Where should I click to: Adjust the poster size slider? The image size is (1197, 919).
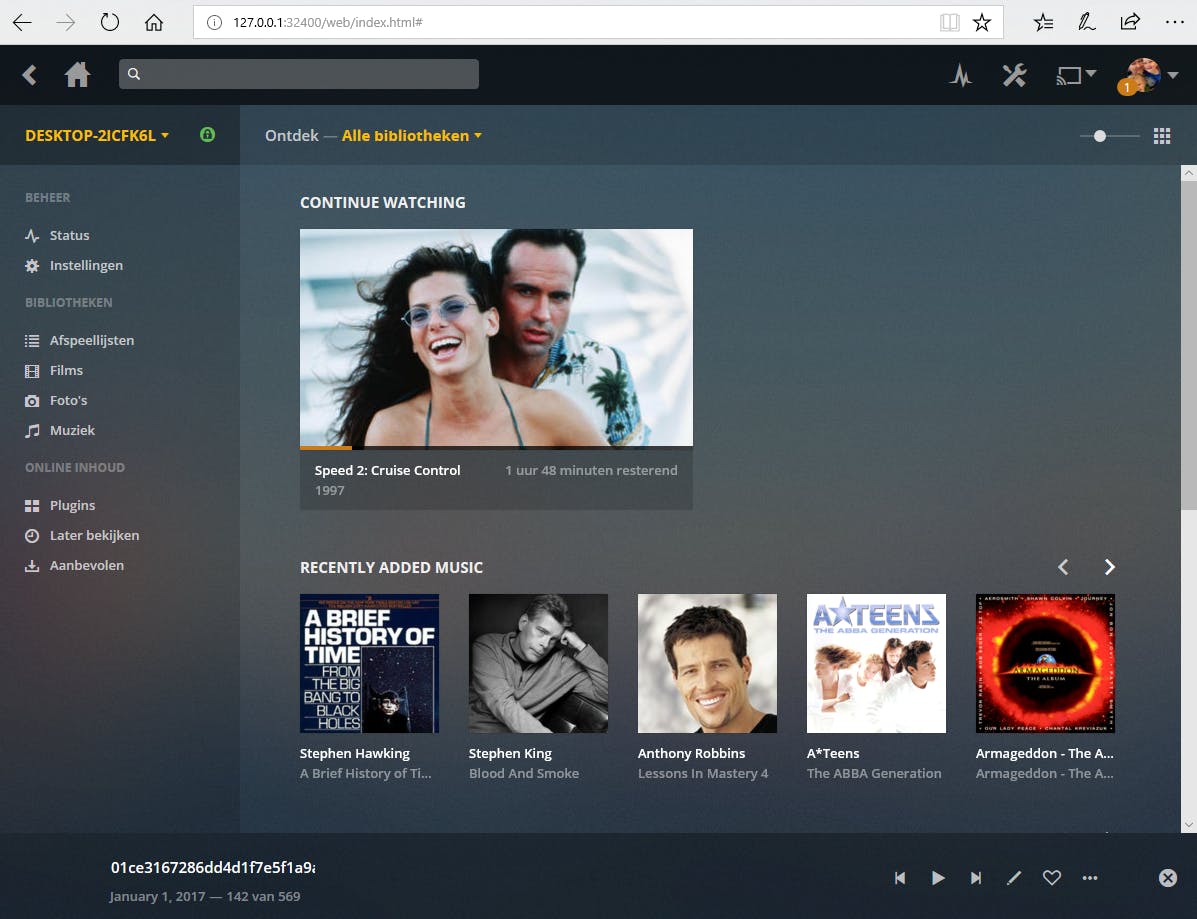(1099, 135)
